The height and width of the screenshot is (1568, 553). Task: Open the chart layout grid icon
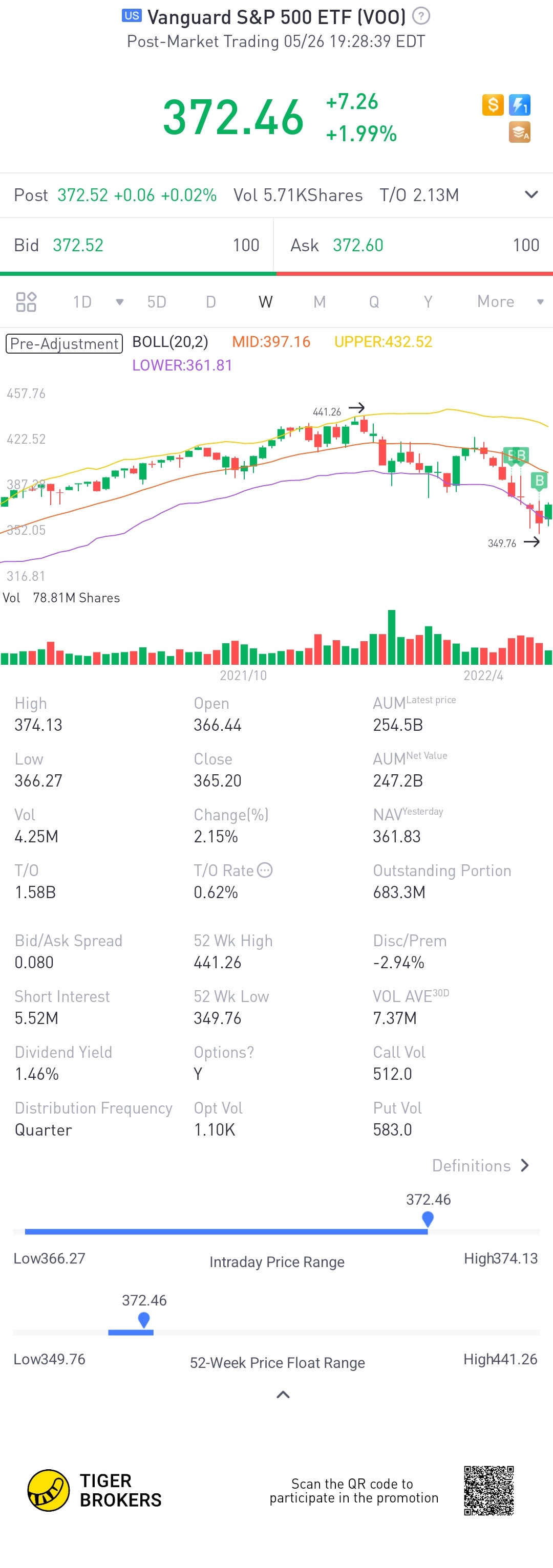point(26,302)
